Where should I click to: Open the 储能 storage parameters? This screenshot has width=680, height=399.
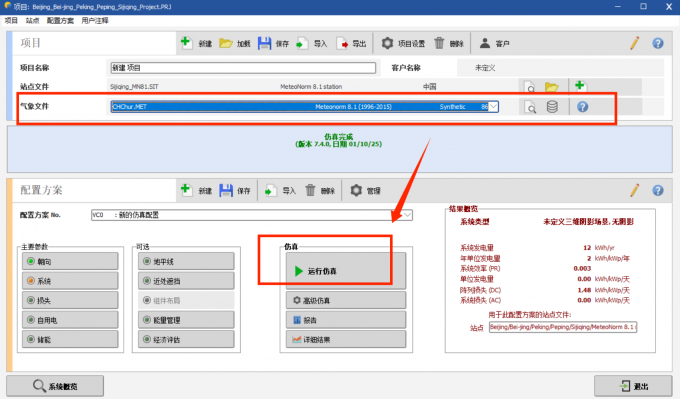point(70,340)
